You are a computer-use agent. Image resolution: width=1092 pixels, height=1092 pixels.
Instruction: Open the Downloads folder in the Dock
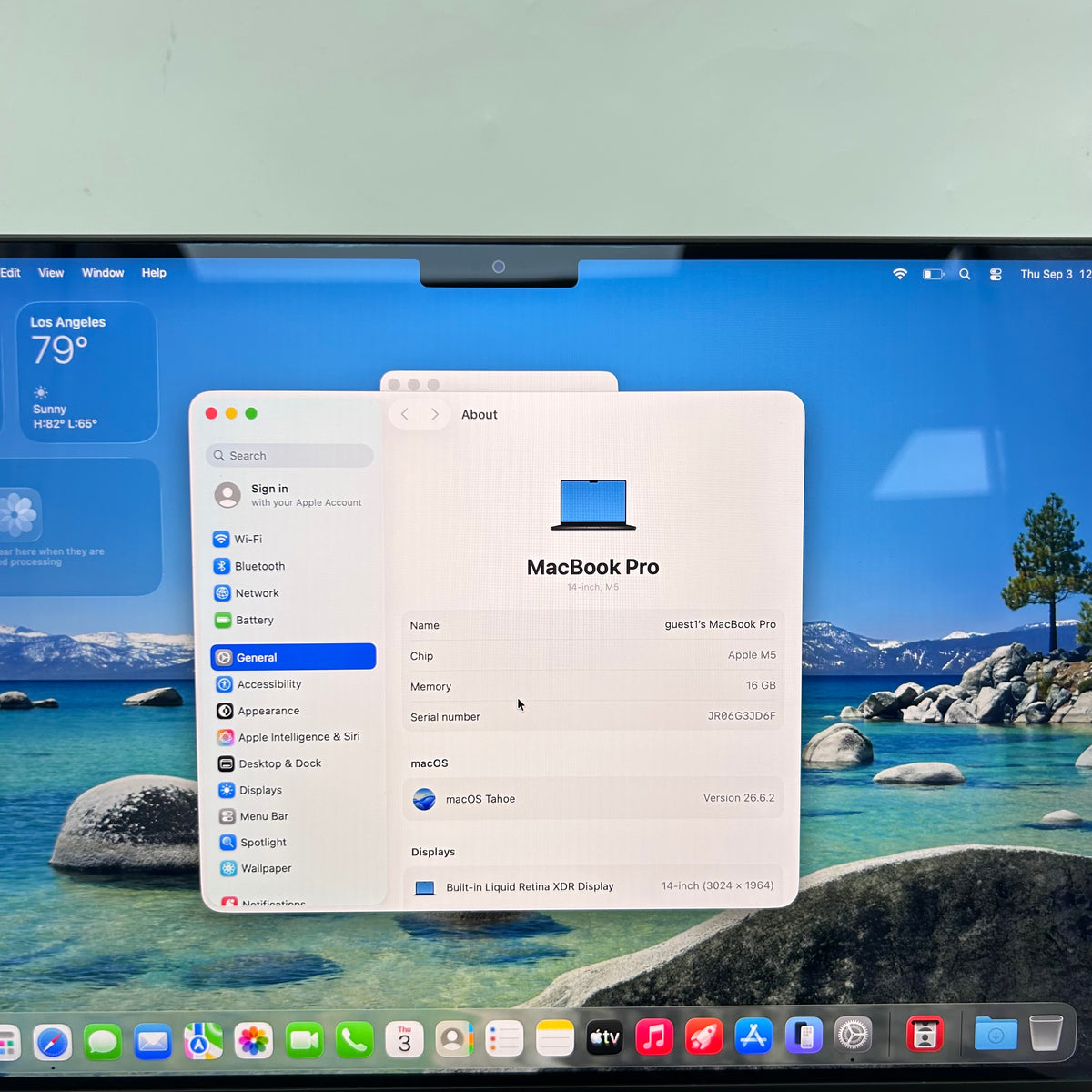pyautogui.click(x=996, y=1034)
